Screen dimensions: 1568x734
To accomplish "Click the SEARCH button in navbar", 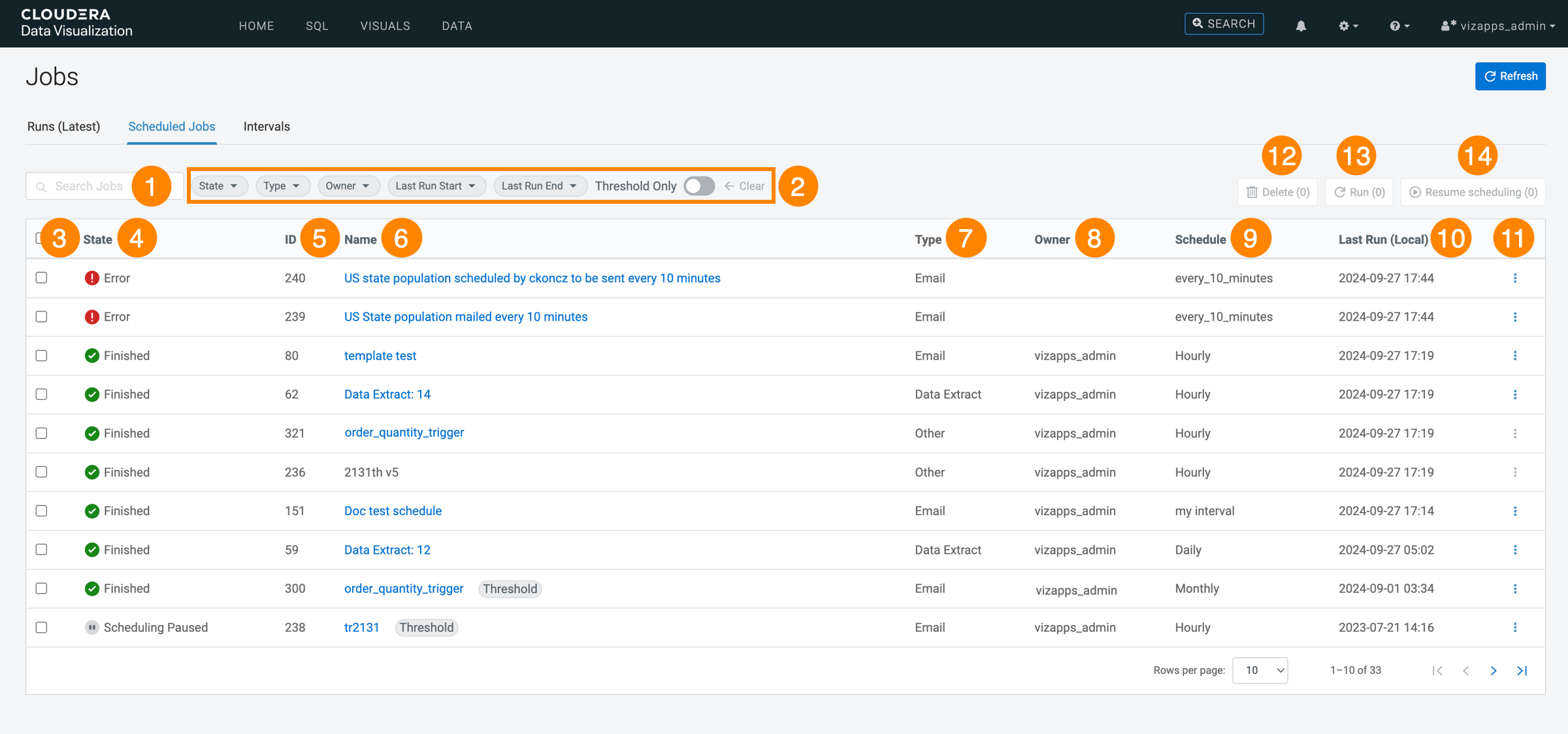I will (x=1224, y=24).
